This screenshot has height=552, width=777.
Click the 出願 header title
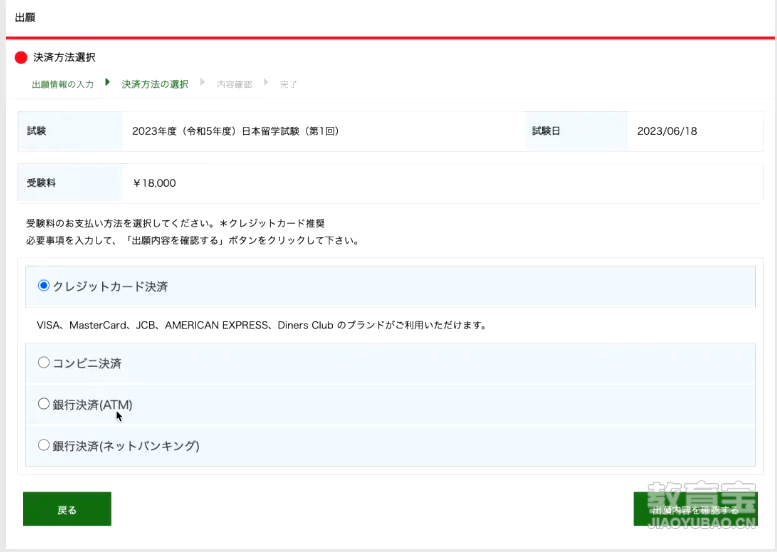pyautogui.click(x=25, y=18)
